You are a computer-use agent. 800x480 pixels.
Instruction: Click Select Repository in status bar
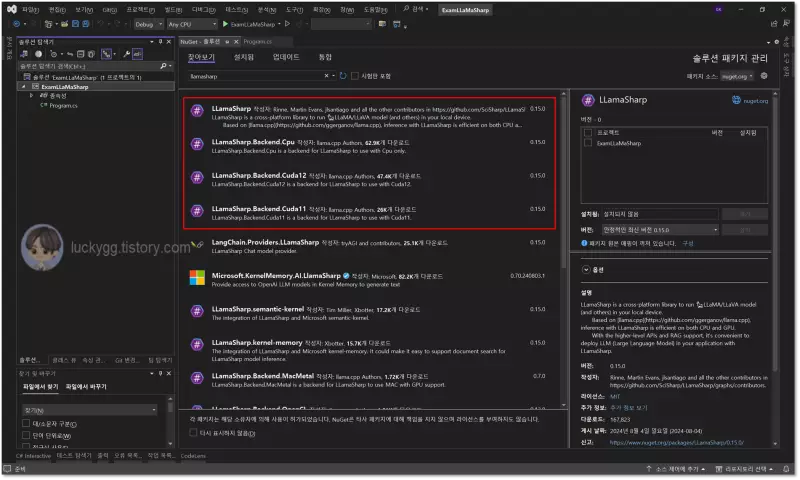[x=744, y=469]
